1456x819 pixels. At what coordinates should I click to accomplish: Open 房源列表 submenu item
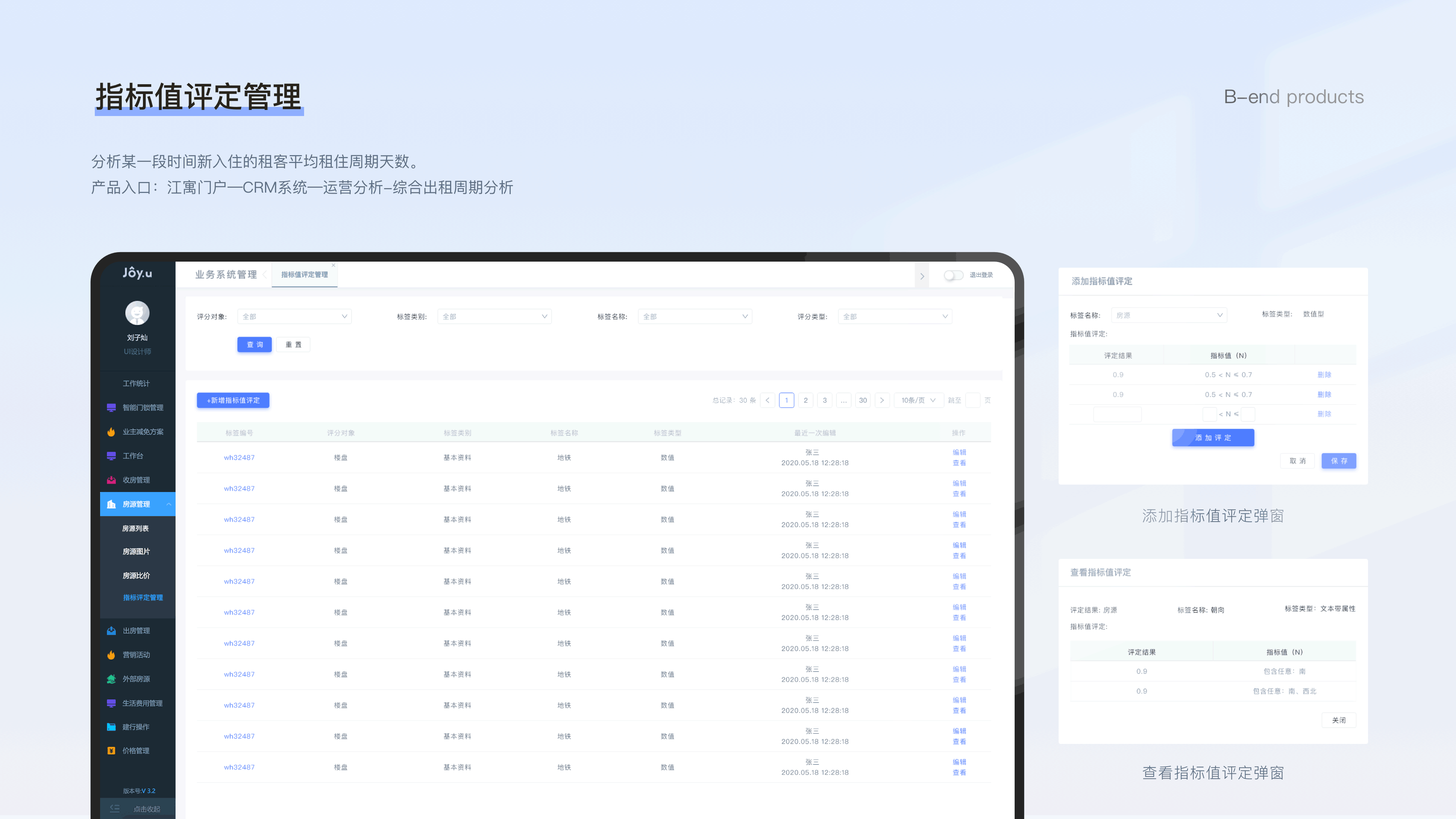coord(136,529)
